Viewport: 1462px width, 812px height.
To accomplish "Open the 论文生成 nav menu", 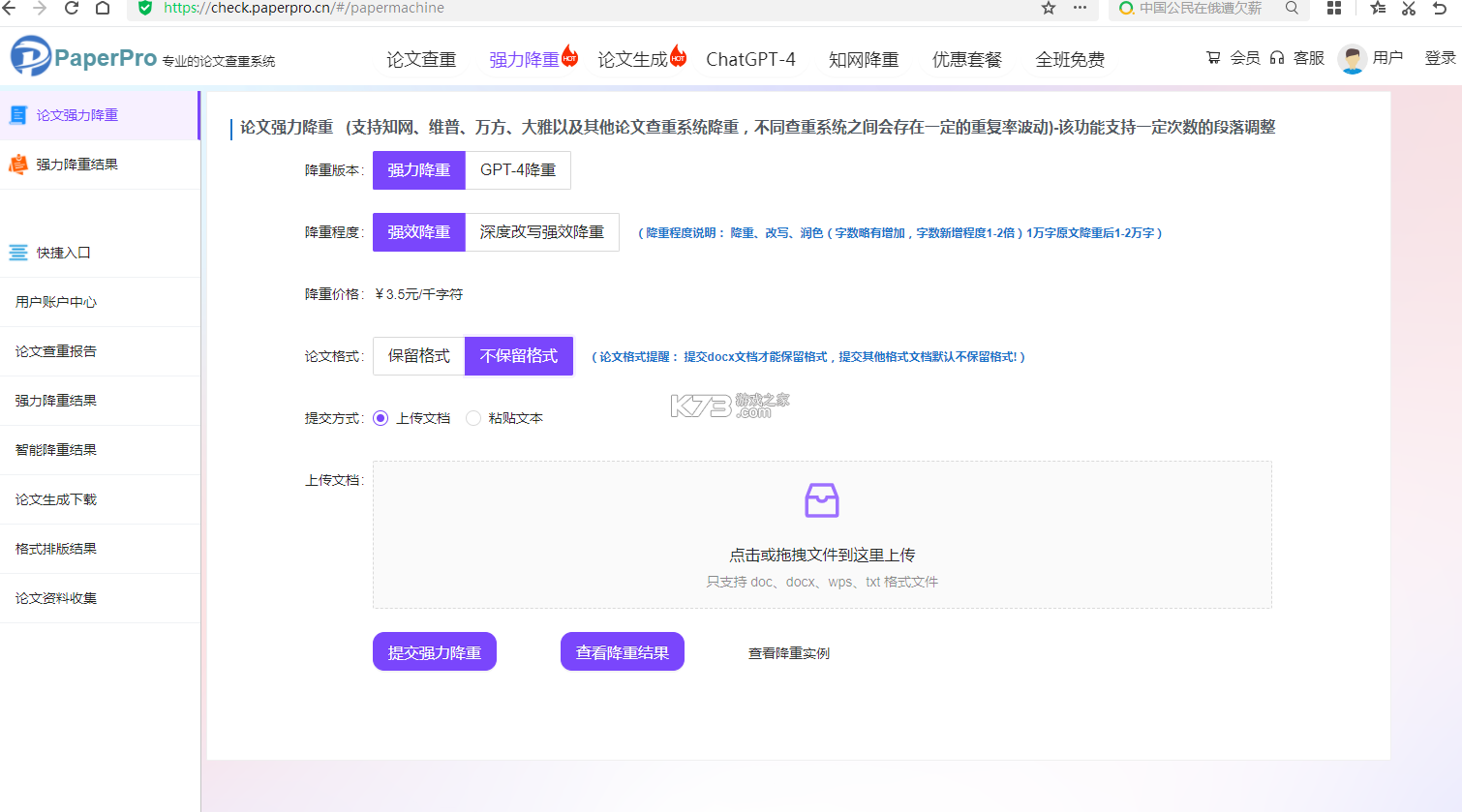I will (632, 59).
